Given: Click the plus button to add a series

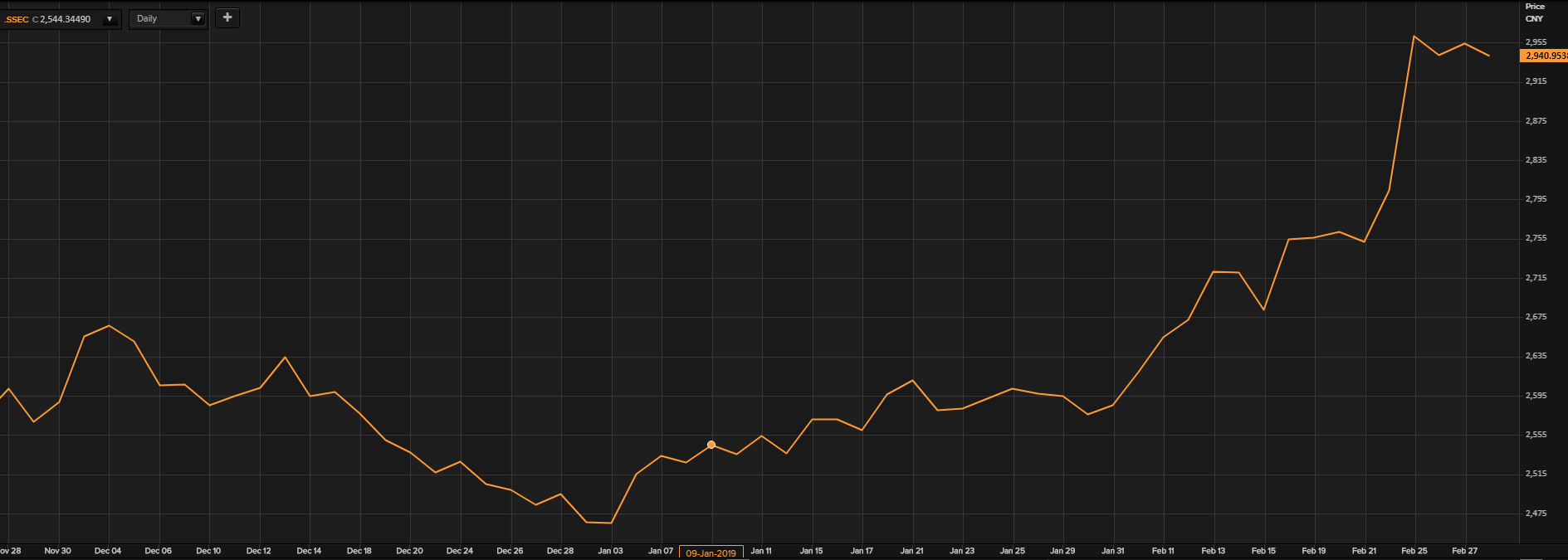Looking at the screenshot, I should (x=227, y=17).
